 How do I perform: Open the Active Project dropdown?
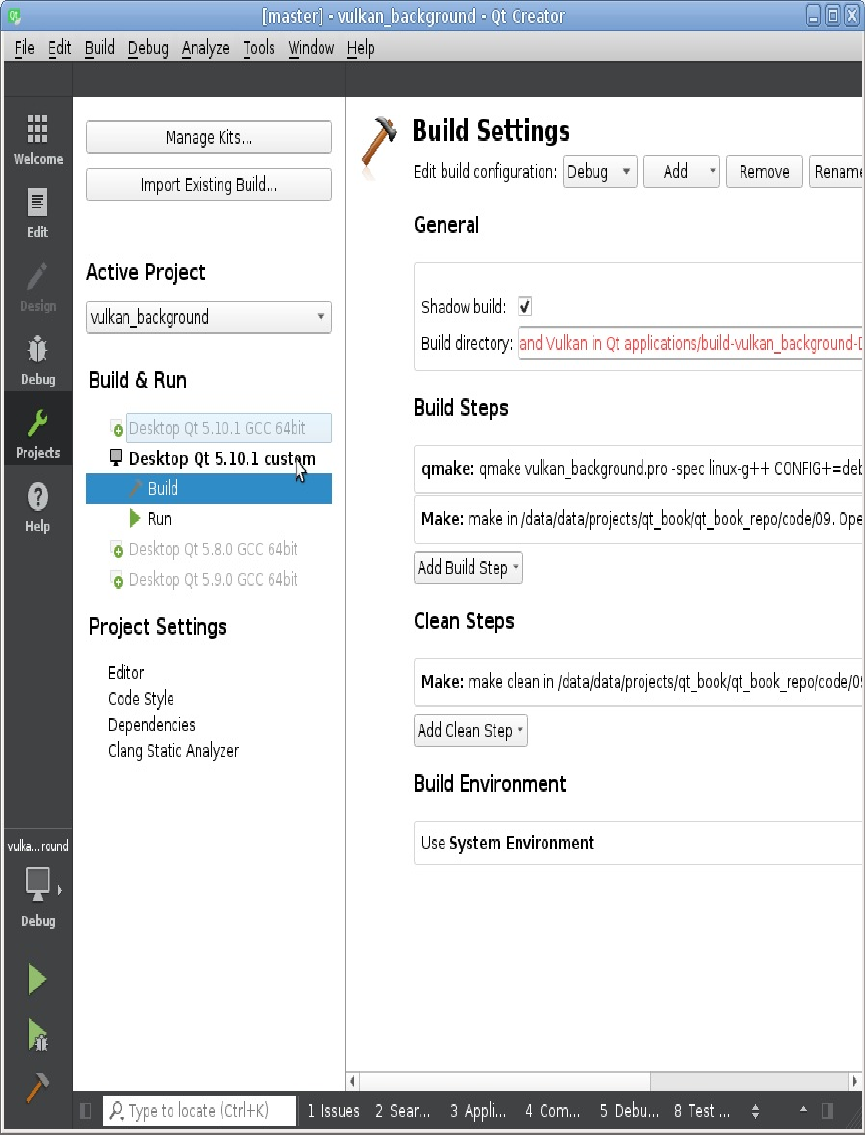tap(208, 317)
